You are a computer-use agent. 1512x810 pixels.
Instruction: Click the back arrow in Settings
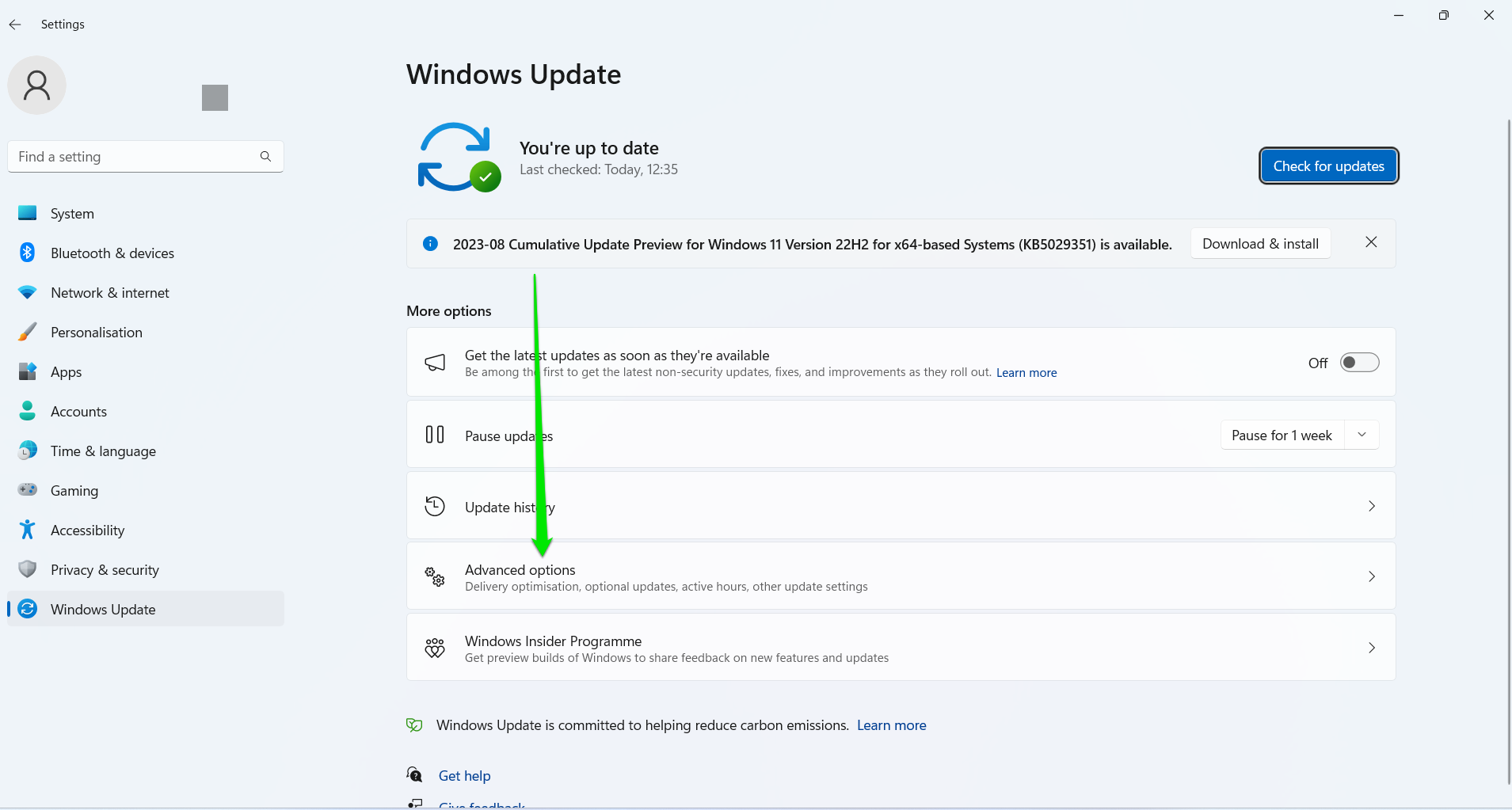click(x=15, y=25)
